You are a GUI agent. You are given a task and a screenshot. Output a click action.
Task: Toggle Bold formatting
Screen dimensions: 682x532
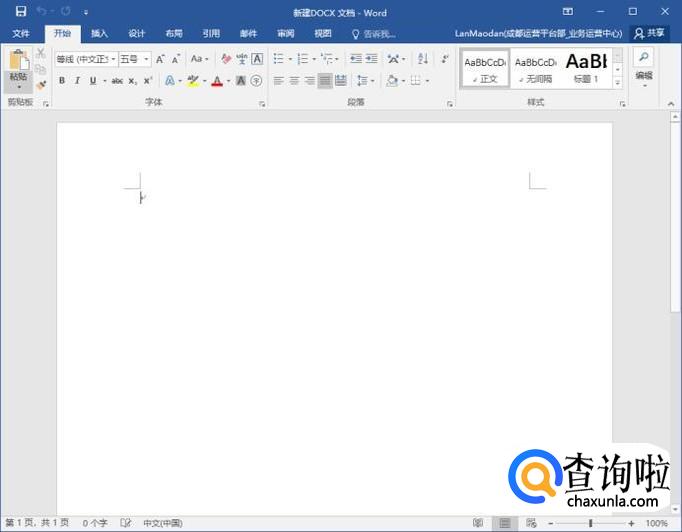(62, 80)
